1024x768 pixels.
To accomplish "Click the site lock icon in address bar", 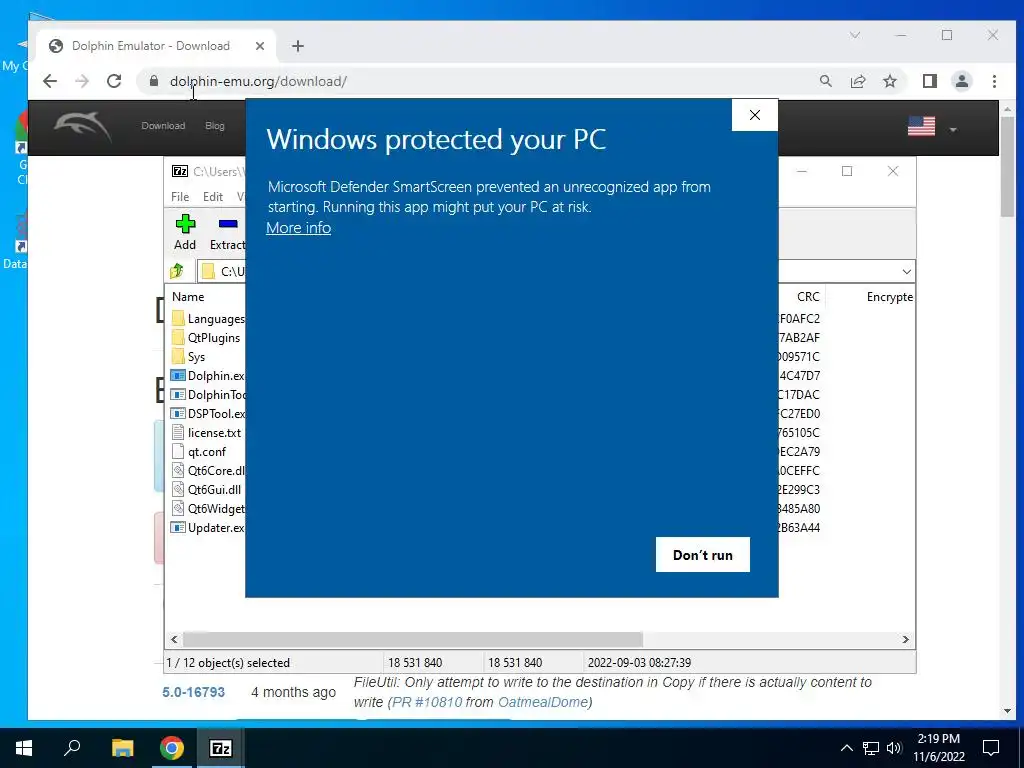I will pyautogui.click(x=153, y=81).
